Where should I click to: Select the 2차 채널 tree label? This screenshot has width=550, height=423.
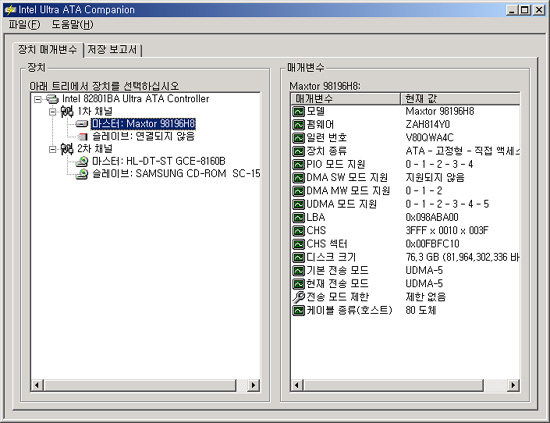click(95, 149)
